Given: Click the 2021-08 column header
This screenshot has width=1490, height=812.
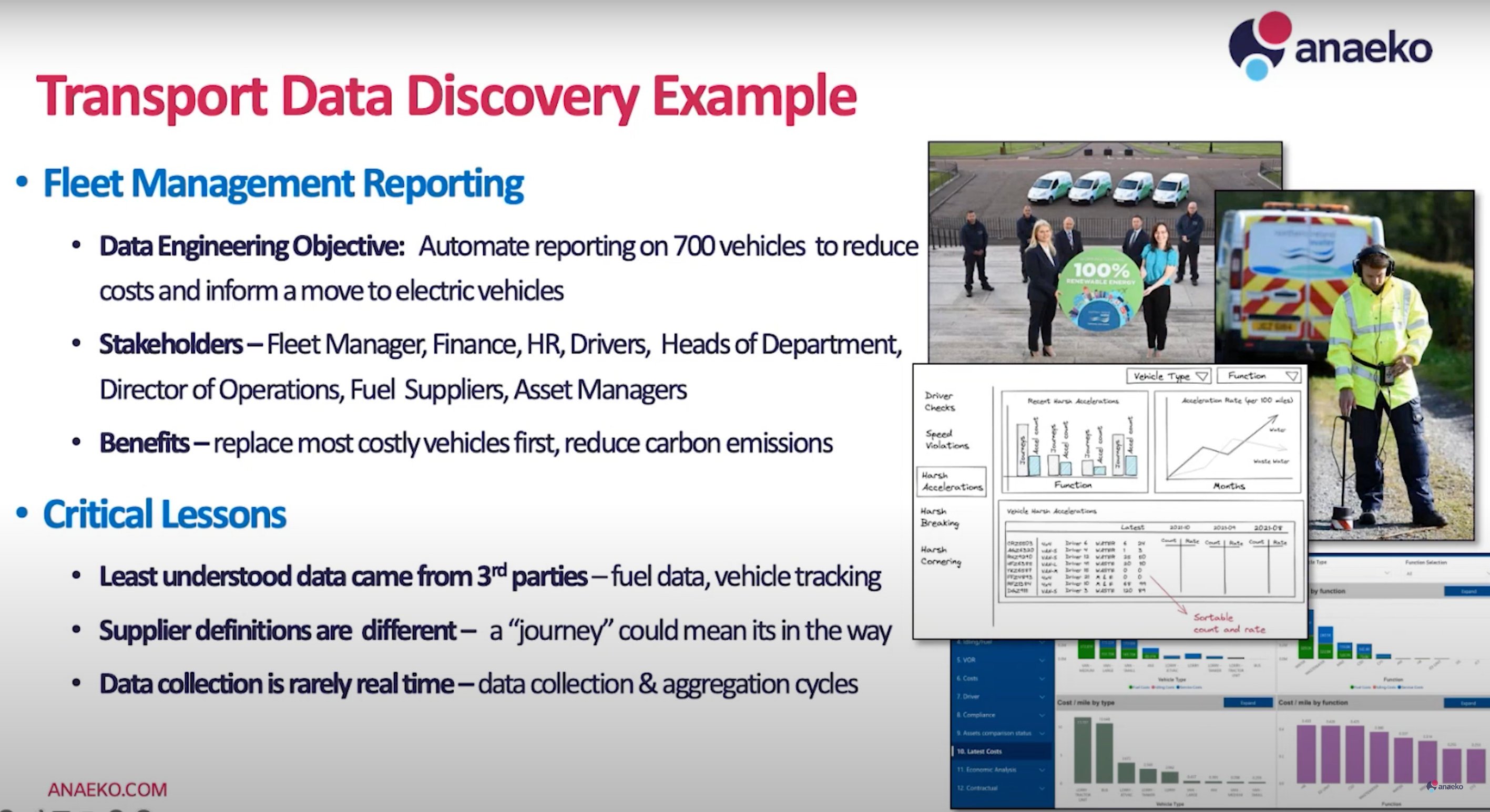Looking at the screenshot, I should [x=1268, y=528].
